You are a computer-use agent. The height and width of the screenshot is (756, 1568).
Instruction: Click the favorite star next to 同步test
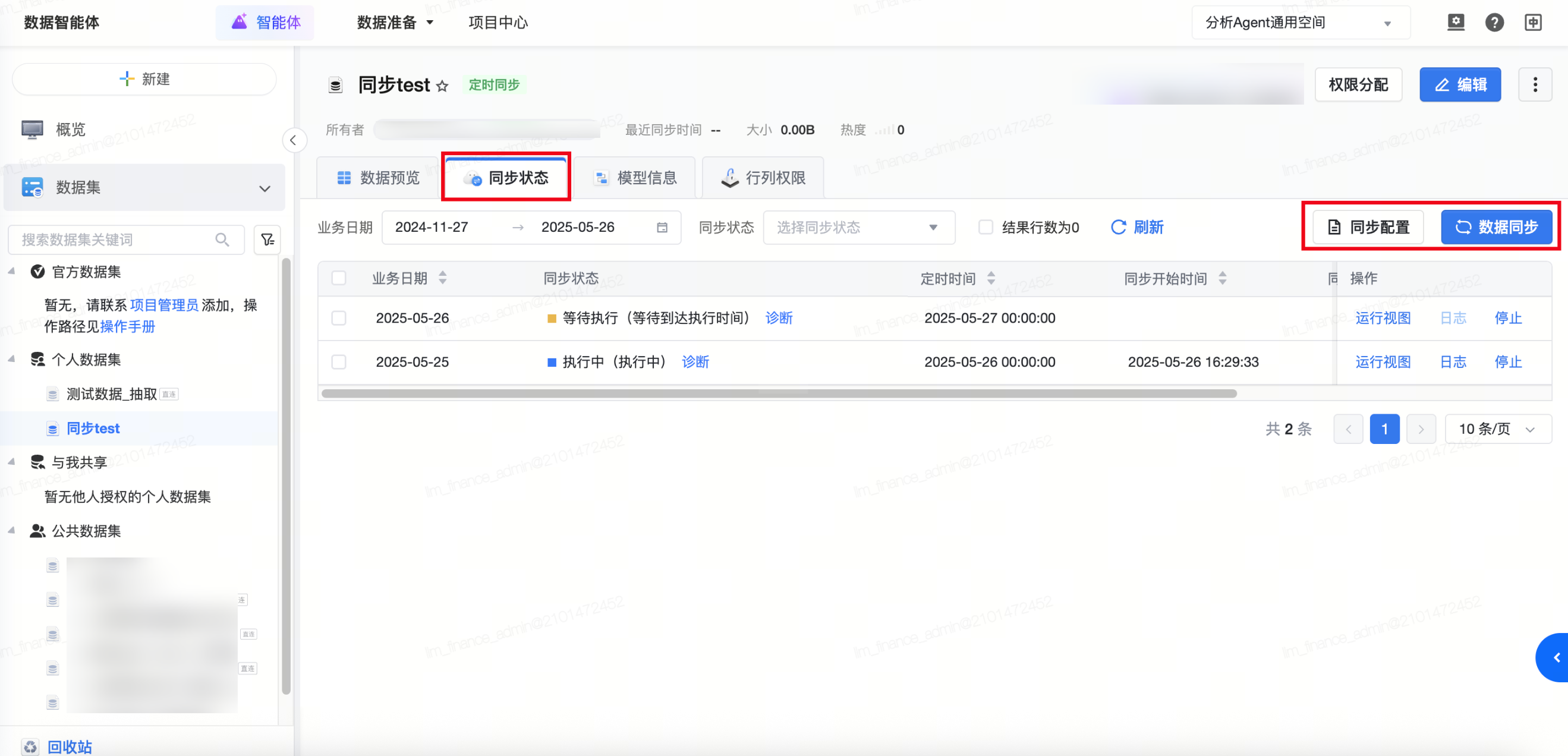coord(442,86)
